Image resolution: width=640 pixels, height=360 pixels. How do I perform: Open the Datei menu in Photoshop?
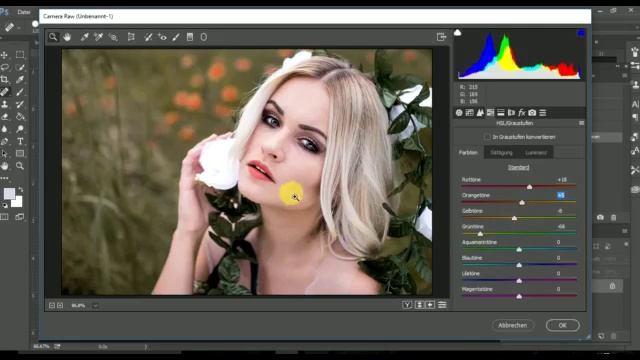[24, 12]
